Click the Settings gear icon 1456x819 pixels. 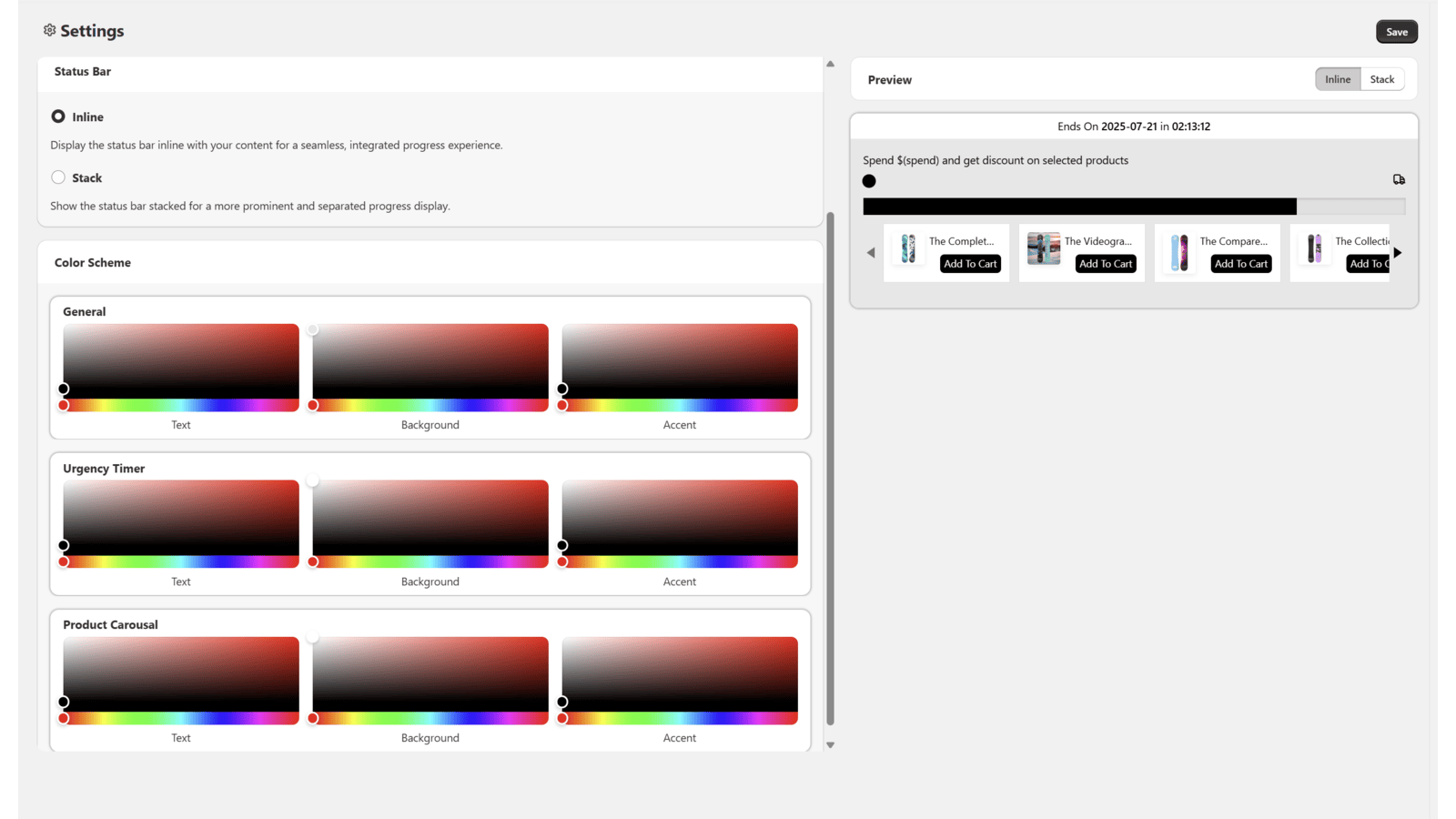(49, 30)
